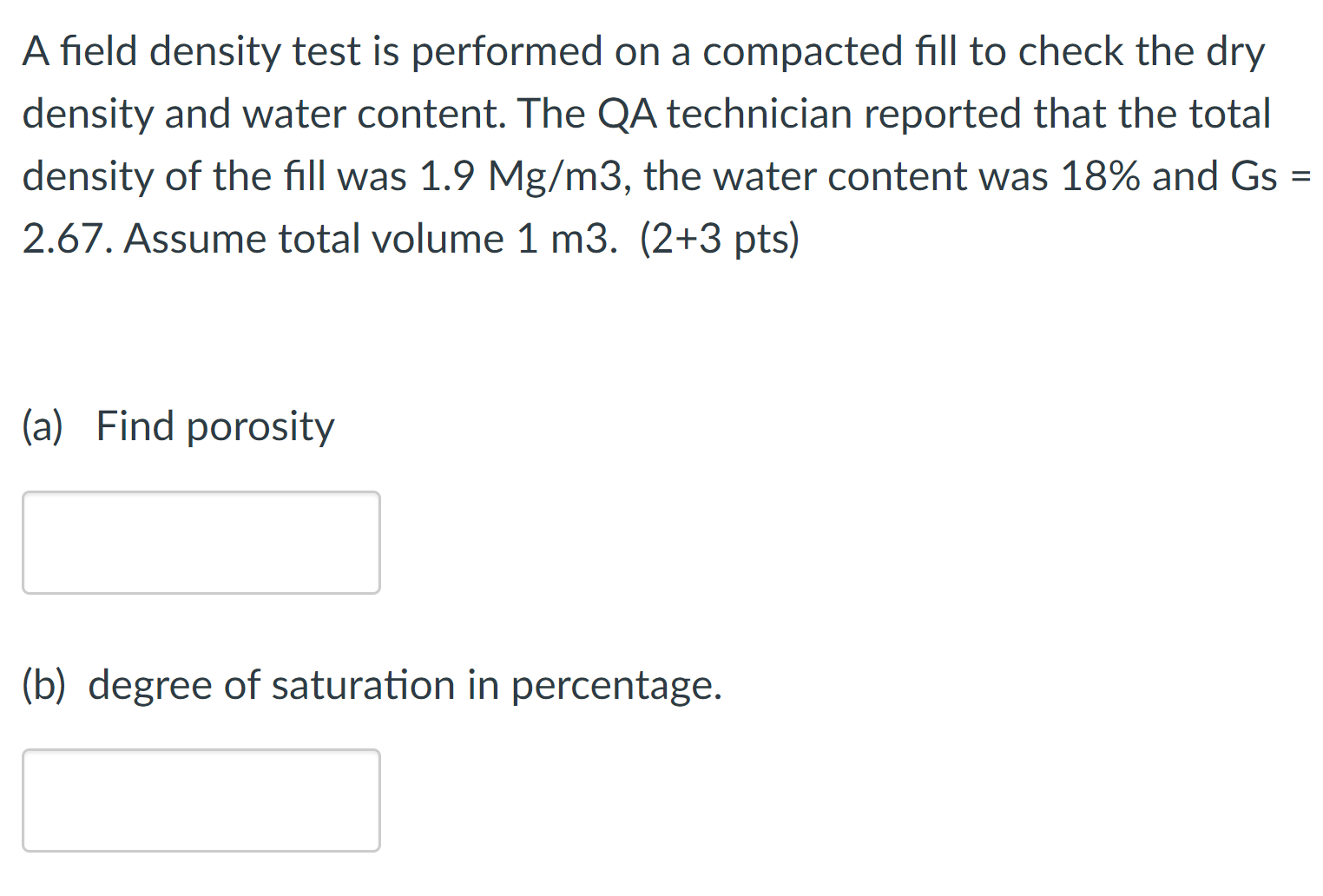The width and height of the screenshot is (1323, 896).
Task: Click the word "technician" in the question
Action: [x=759, y=115]
